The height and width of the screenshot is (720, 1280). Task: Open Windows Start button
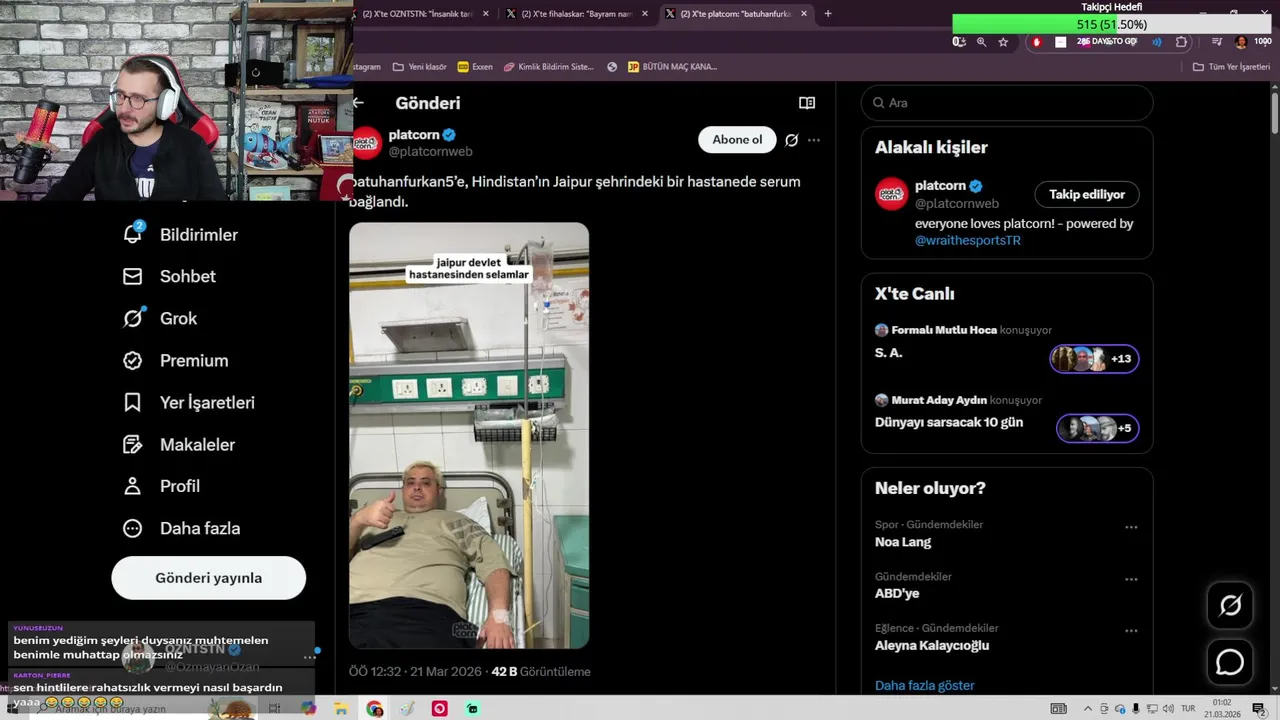click(x=12, y=709)
